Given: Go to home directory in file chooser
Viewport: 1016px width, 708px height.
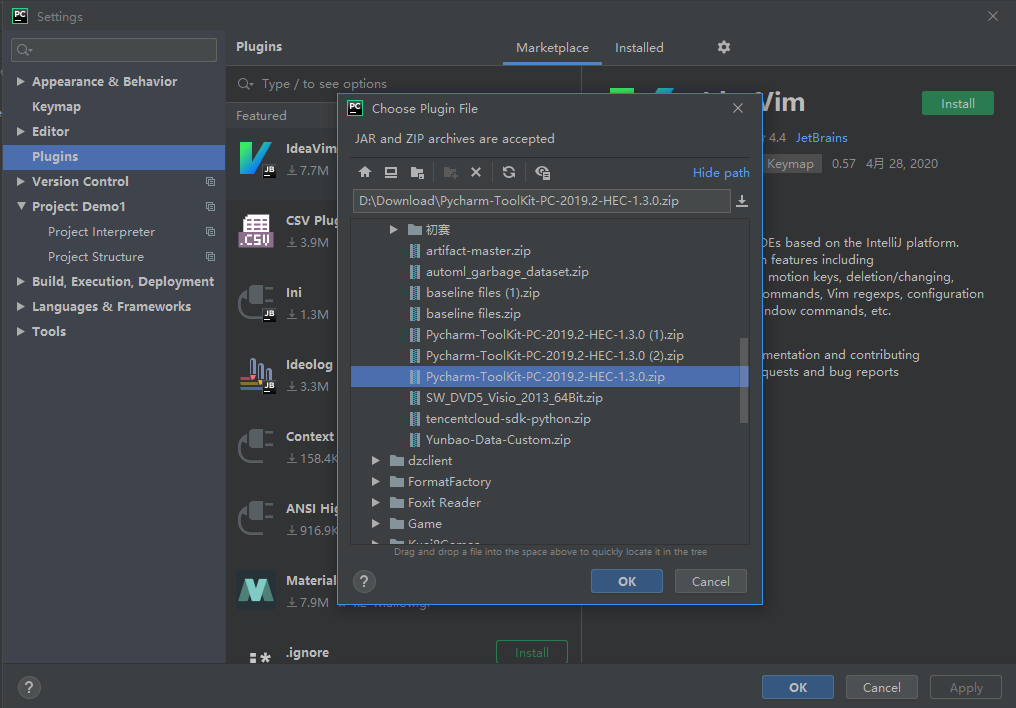Looking at the screenshot, I should 365,172.
